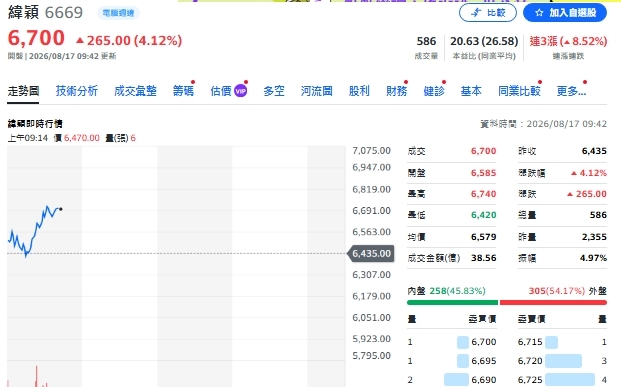621x387 pixels.
Task: Click the ask price 6,715
Action: coord(530,342)
